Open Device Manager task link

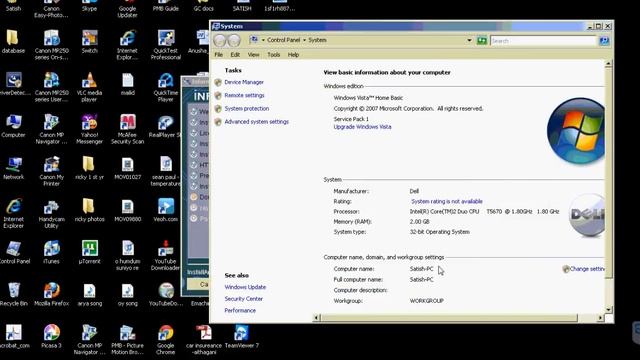pos(244,82)
